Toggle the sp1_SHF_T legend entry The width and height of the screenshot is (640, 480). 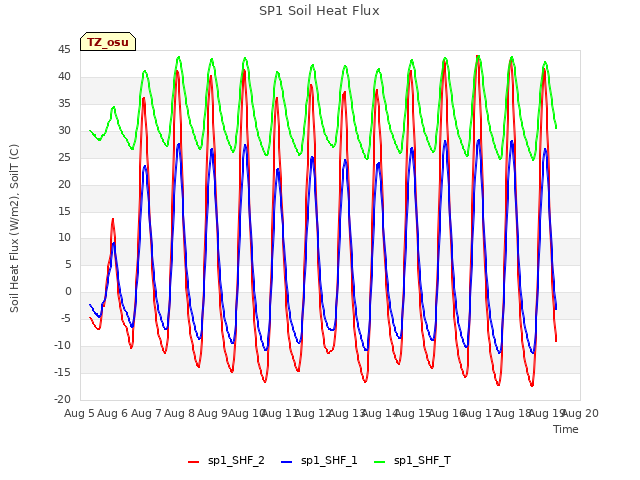pos(413,461)
